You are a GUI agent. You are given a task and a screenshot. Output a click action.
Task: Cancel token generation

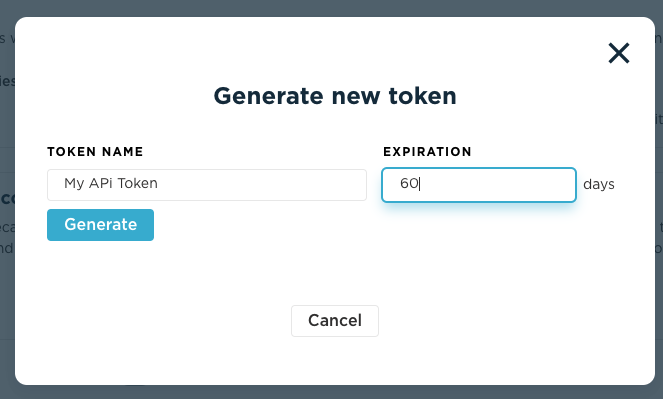point(334,321)
